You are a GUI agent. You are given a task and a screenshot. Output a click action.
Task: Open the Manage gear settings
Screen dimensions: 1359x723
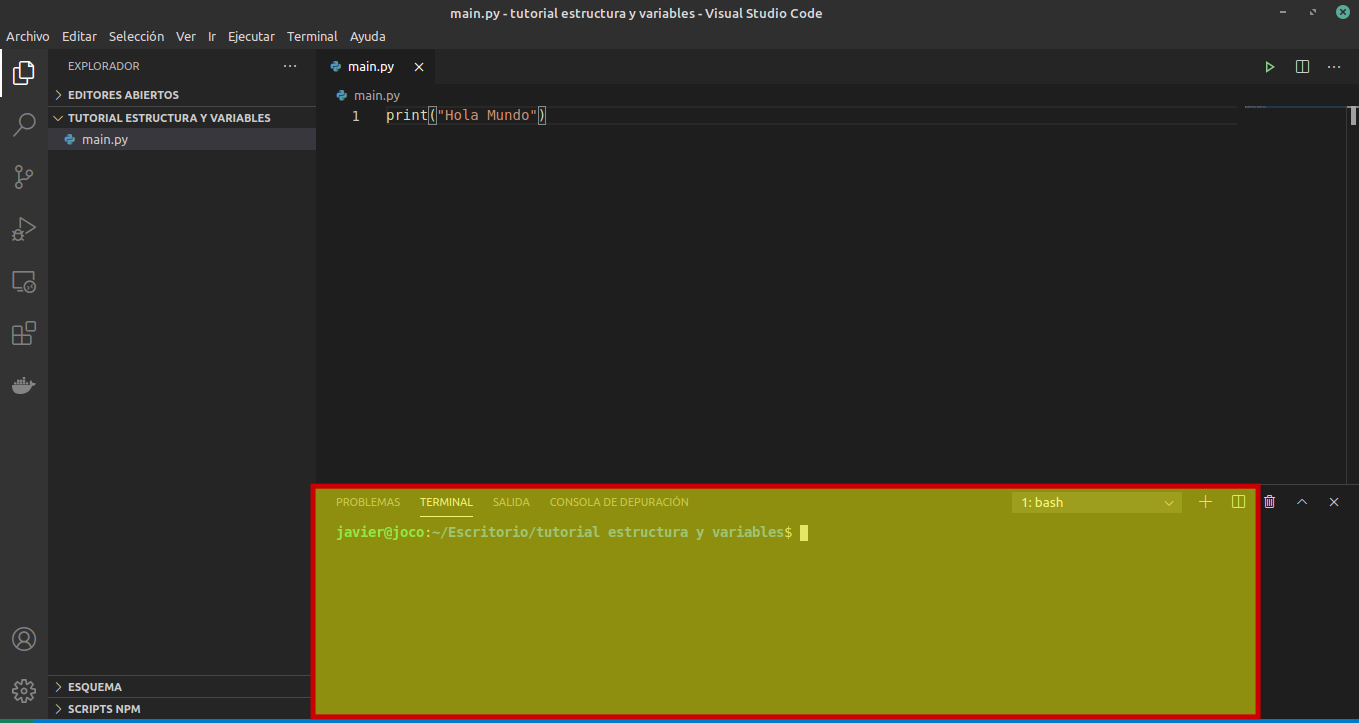pos(24,691)
